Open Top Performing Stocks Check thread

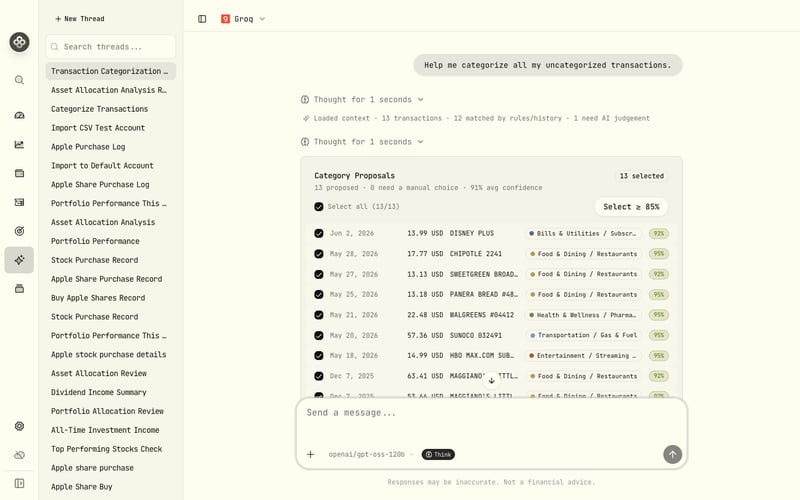(110, 448)
